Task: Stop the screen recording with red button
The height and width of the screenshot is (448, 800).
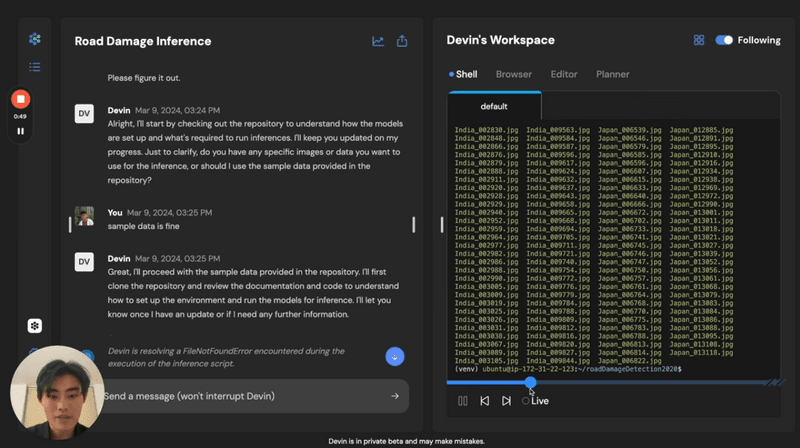Action: point(20,99)
